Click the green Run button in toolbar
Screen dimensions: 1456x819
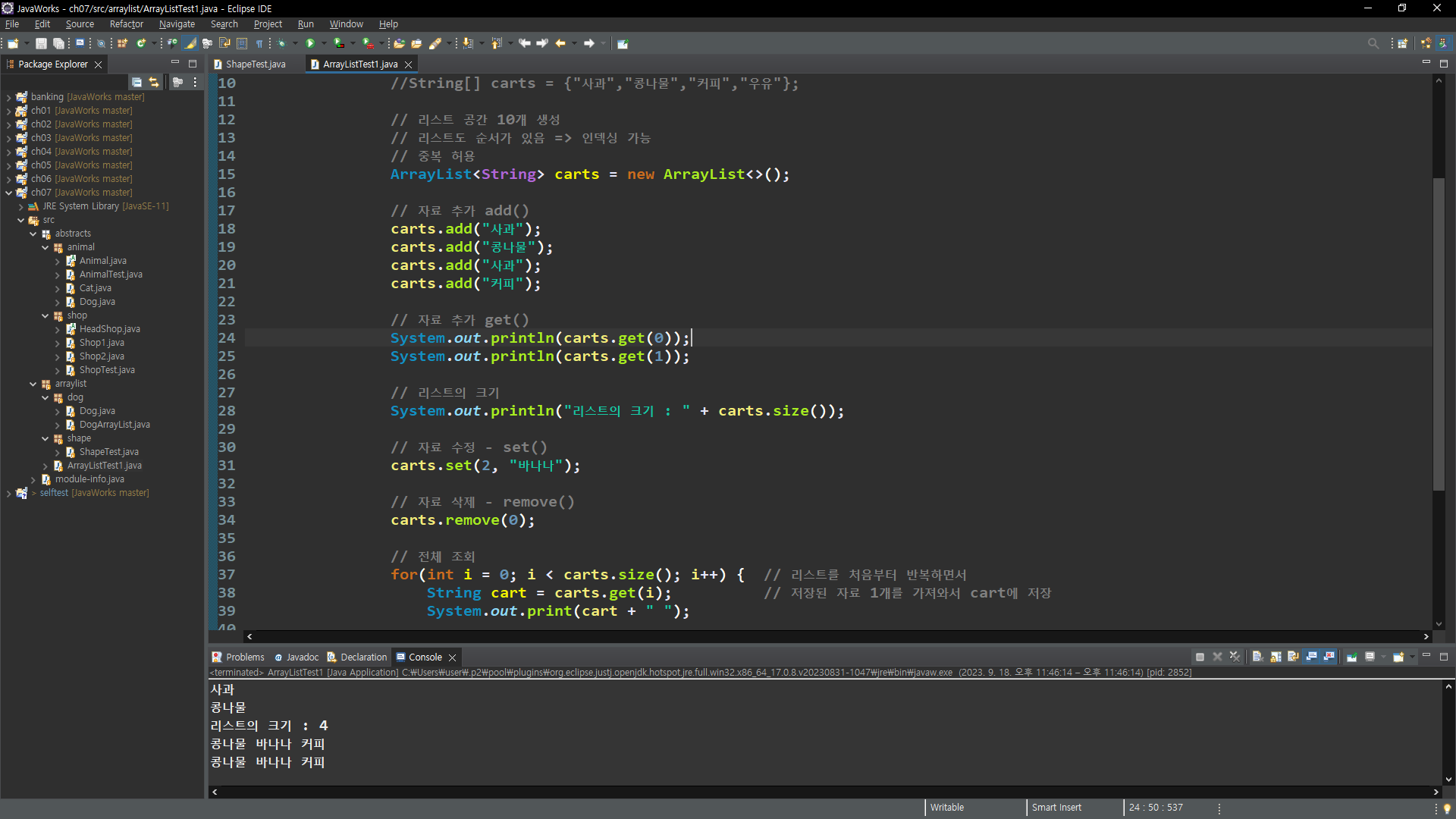(x=310, y=43)
